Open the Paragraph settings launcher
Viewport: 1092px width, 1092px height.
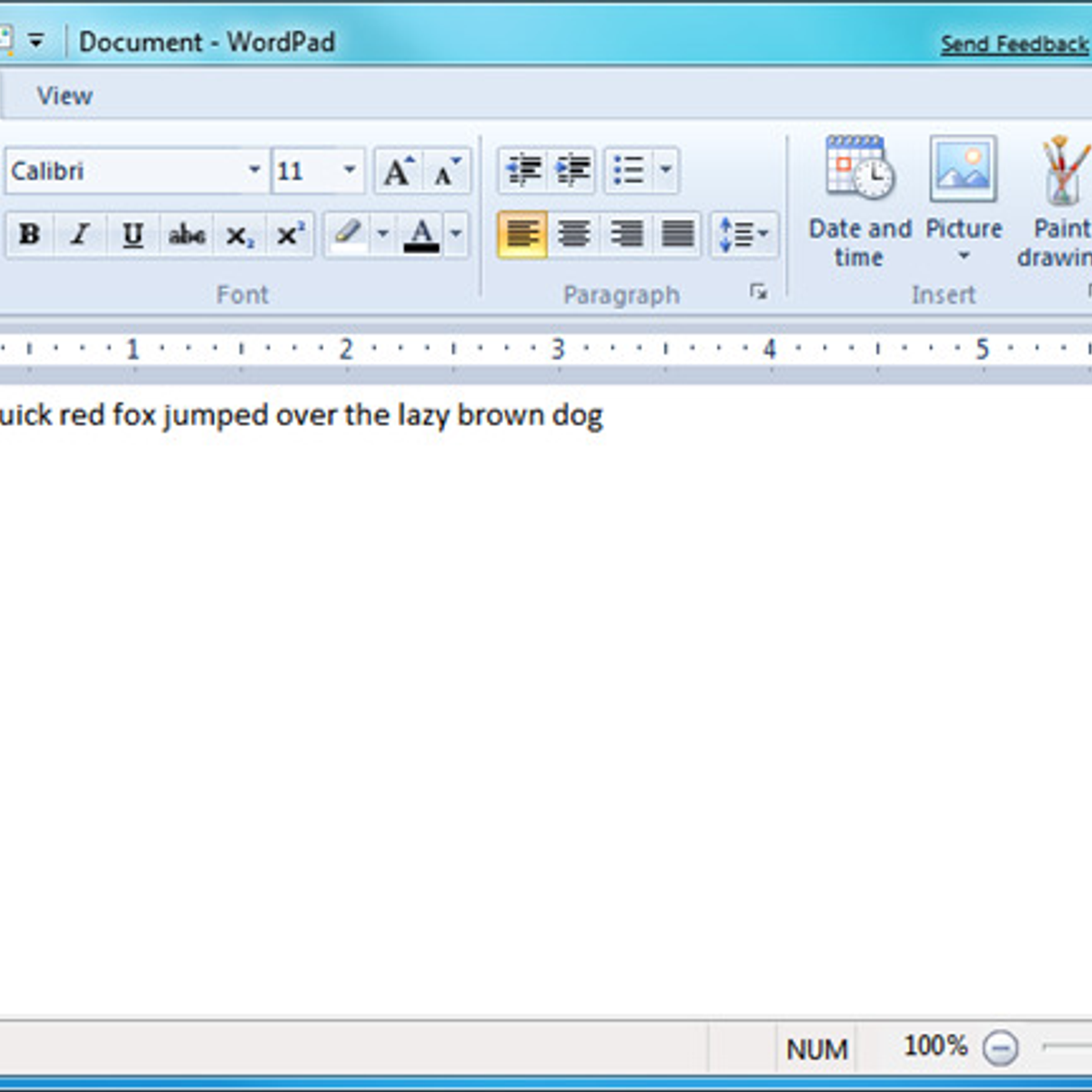point(758,293)
